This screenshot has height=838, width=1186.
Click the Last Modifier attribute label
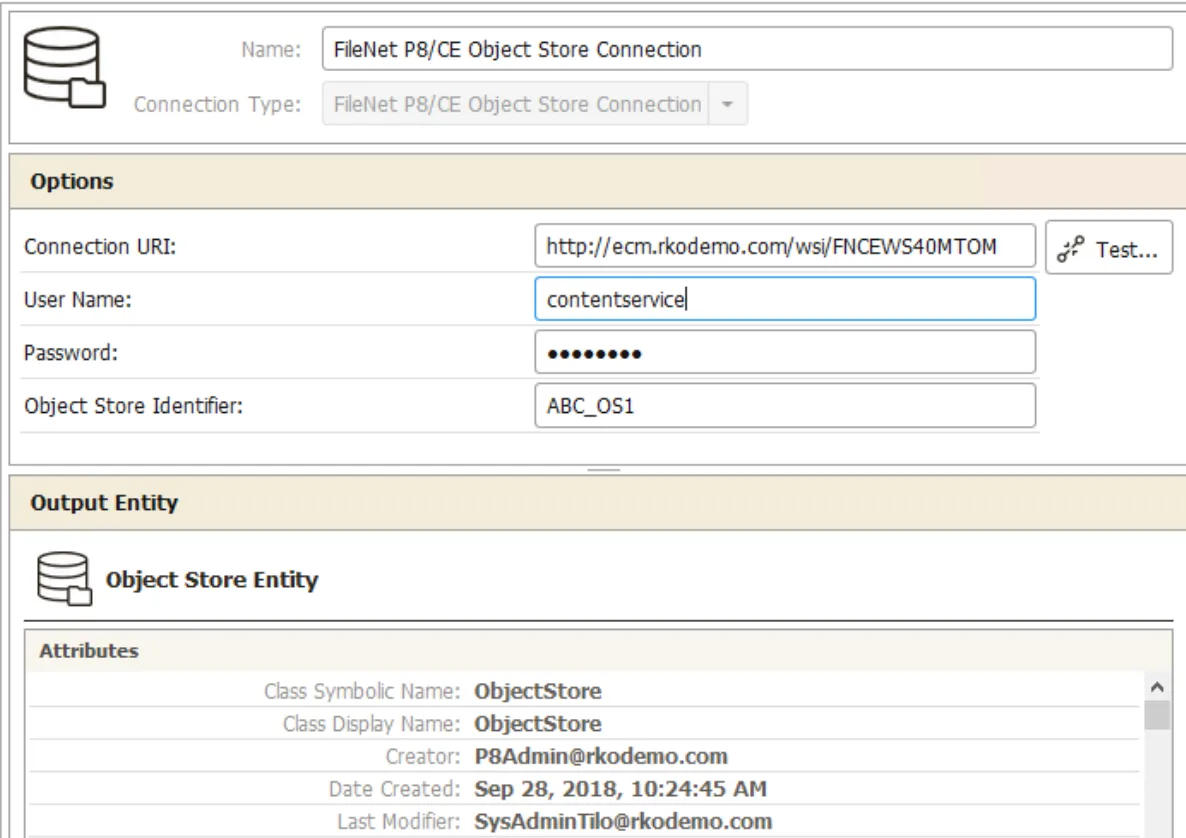[399, 821]
